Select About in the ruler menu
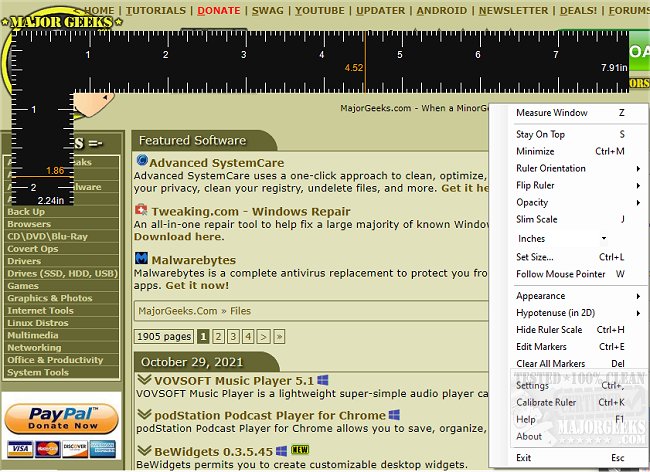Viewport: 650px width, 472px height. 570,436
